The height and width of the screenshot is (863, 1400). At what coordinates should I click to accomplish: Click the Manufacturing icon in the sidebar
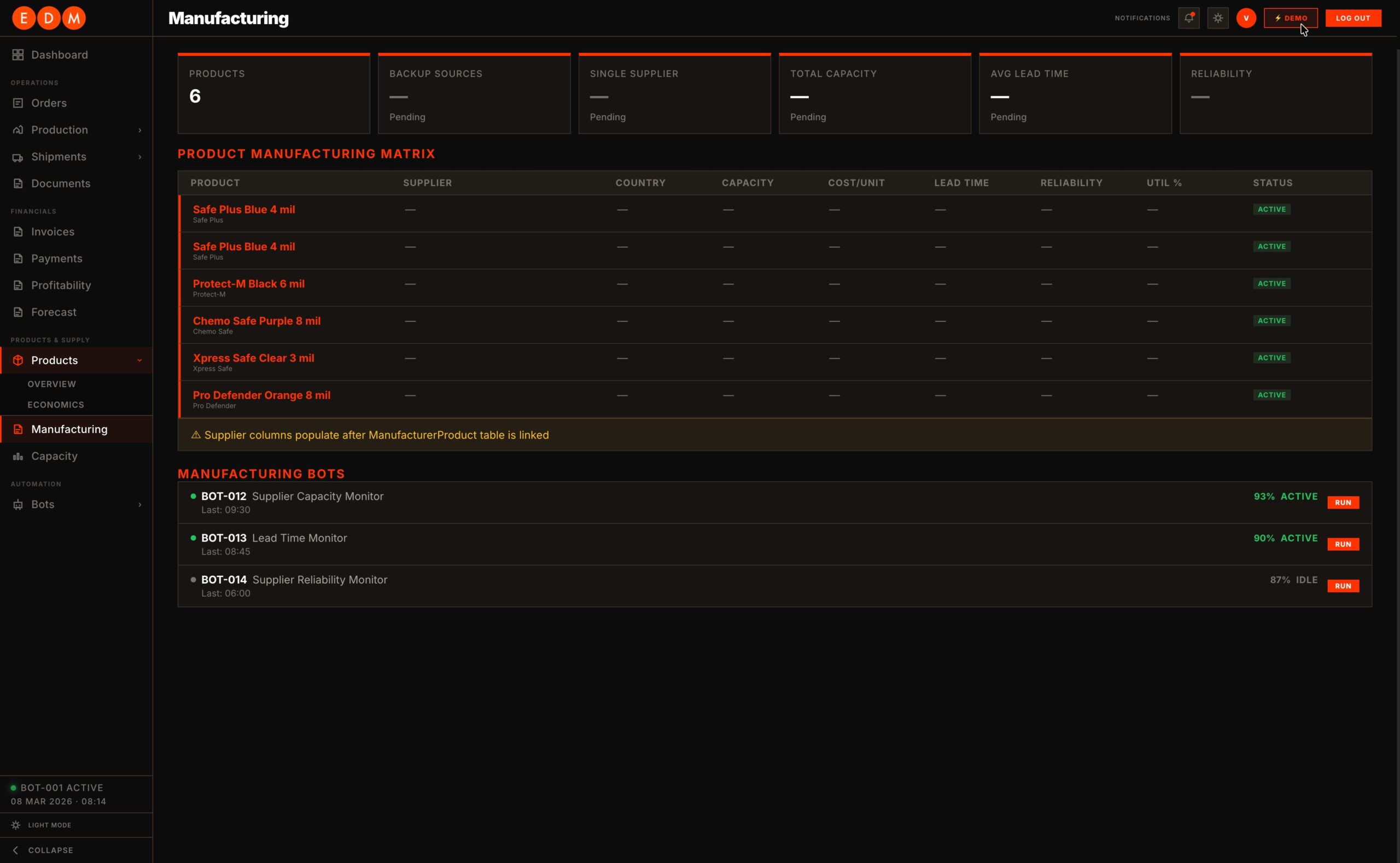(x=17, y=429)
